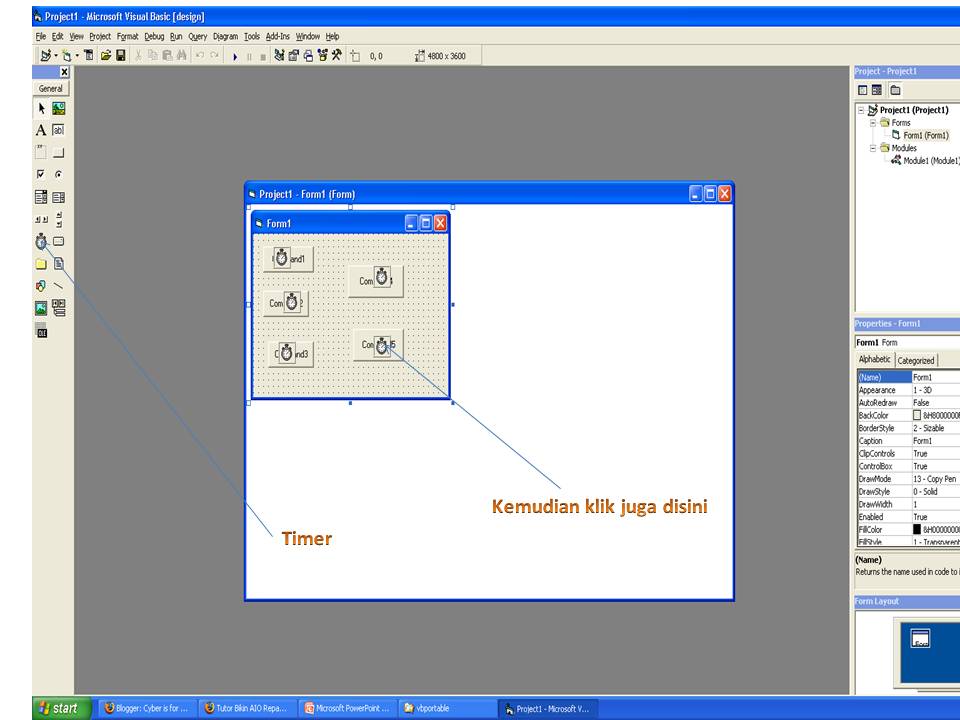Click the Save Project toolbar icon
The height and width of the screenshot is (720, 960).
click(121, 56)
